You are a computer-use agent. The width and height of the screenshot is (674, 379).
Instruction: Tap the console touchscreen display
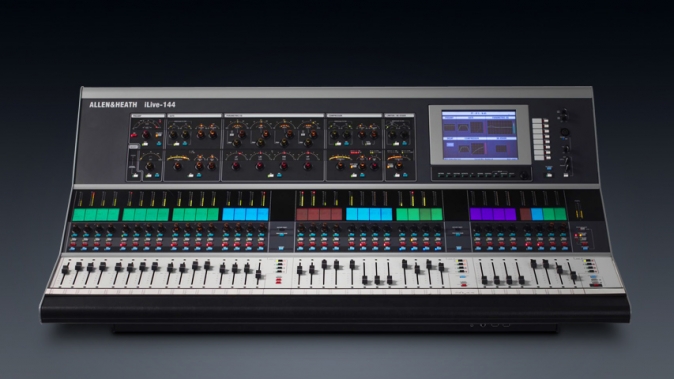(x=479, y=135)
